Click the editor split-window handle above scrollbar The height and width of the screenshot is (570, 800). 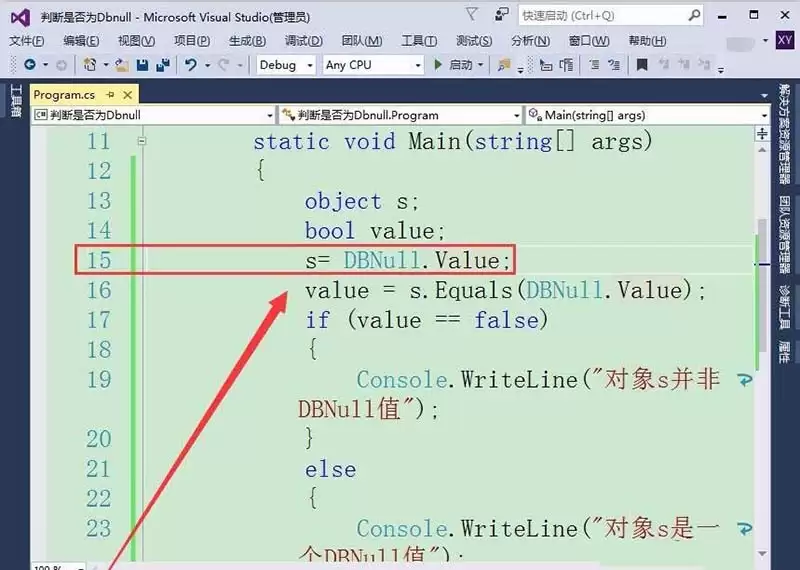click(x=762, y=134)
